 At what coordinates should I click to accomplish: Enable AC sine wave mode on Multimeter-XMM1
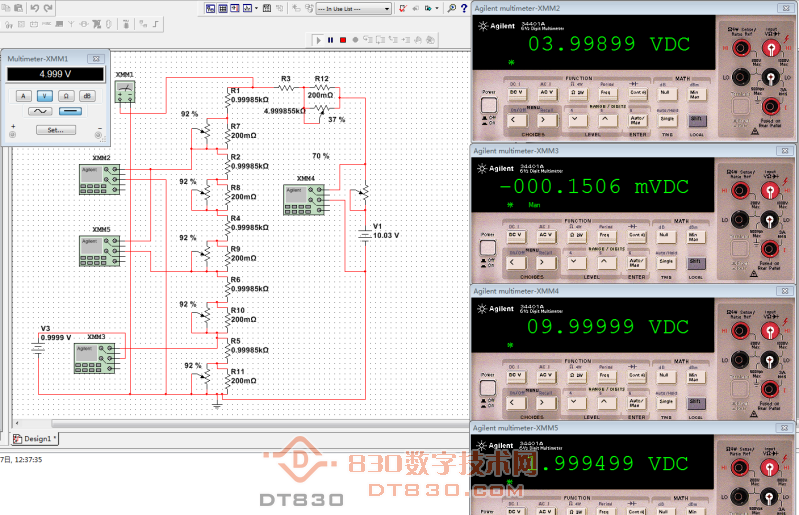click(x=41, y=113)
